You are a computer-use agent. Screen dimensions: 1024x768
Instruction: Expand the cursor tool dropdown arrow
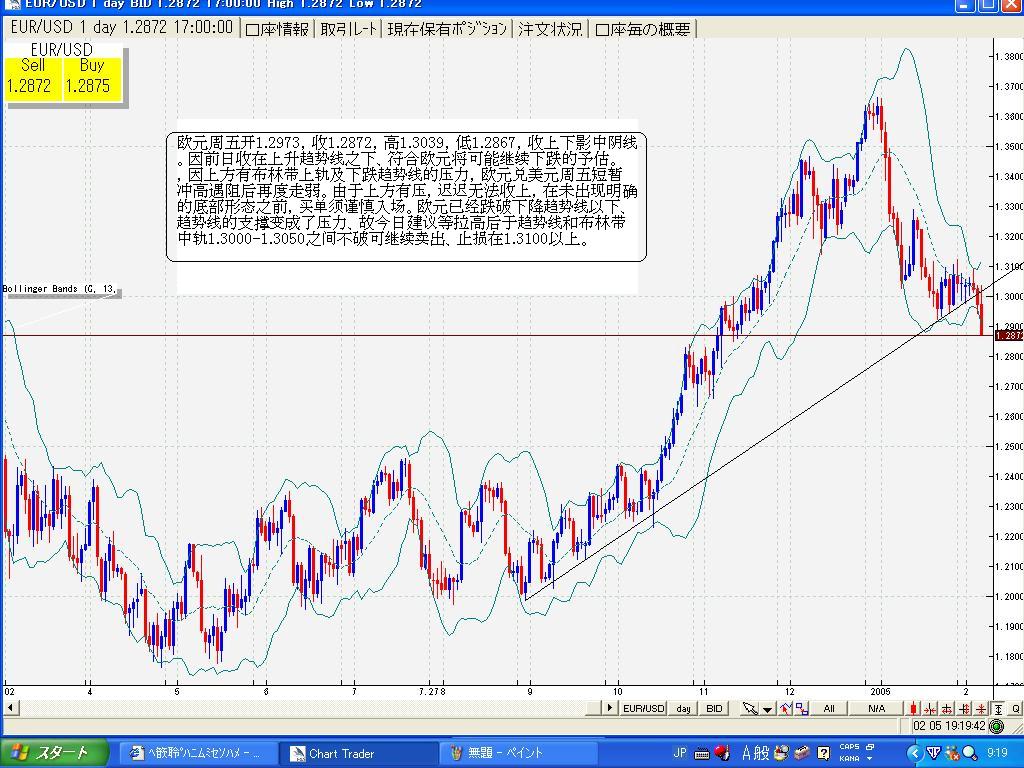click(767, 709)
